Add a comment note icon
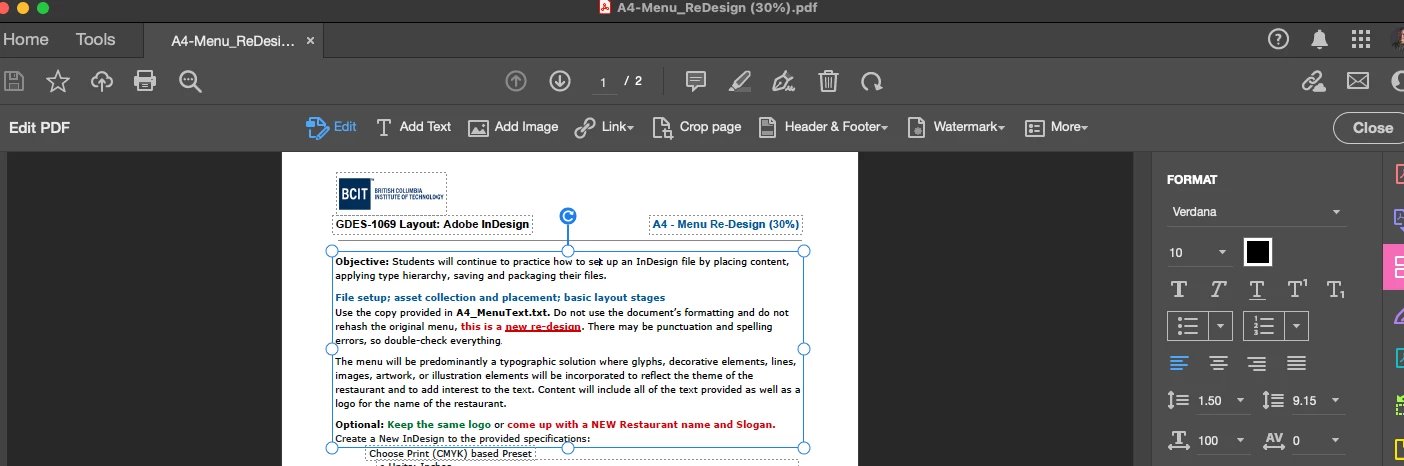1404x466 pixels. (x=696, y=81)
